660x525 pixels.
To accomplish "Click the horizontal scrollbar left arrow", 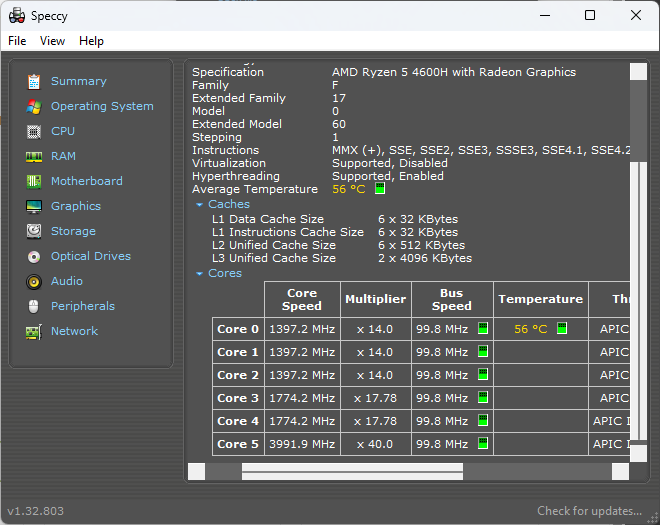I will pos(197,472).
